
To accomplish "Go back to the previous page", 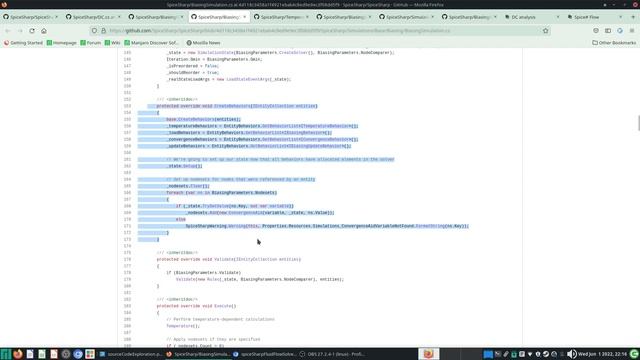I will tap(8, 31).
